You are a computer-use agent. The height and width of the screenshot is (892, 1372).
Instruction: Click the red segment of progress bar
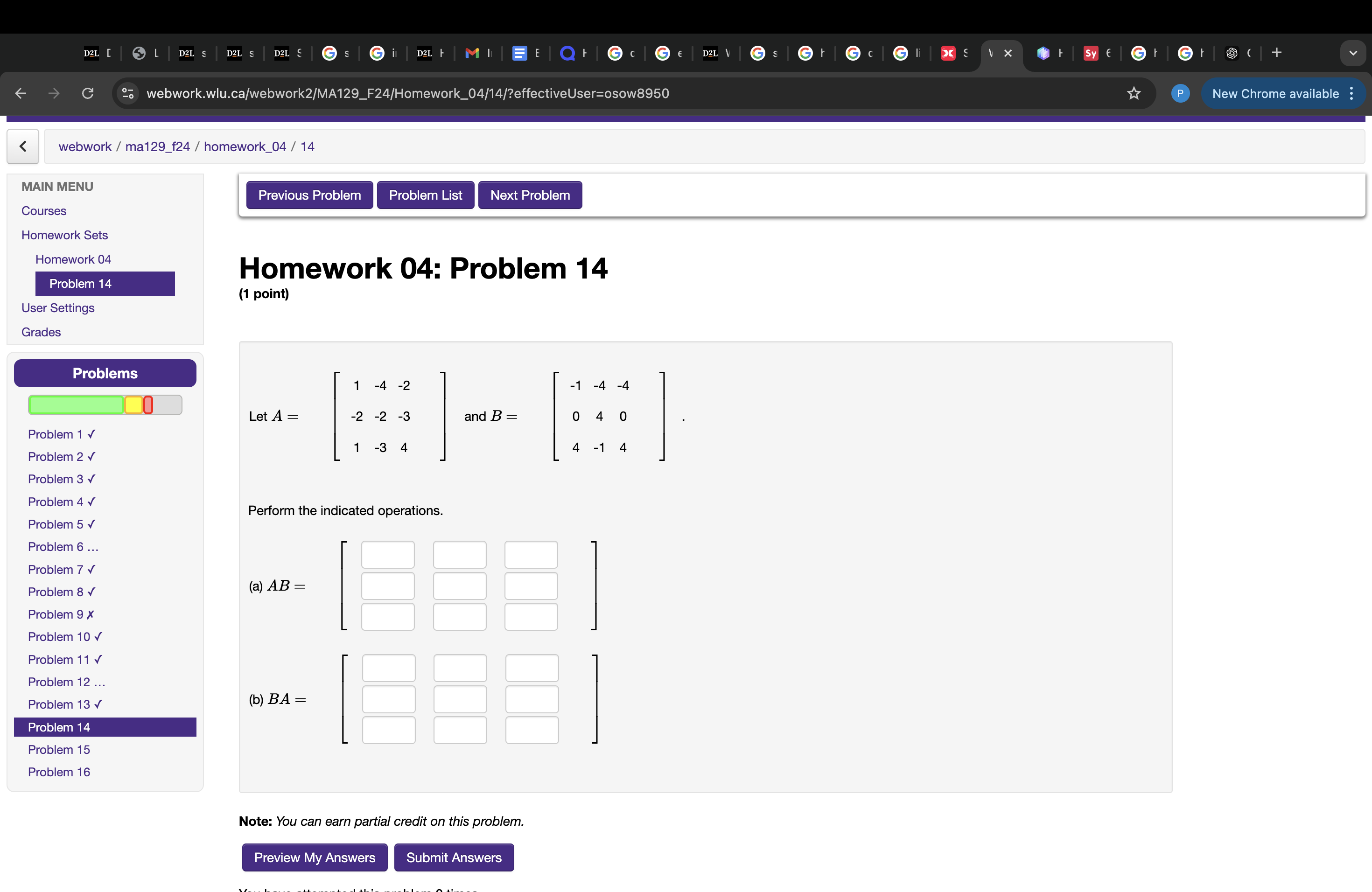tap(148, 405)
